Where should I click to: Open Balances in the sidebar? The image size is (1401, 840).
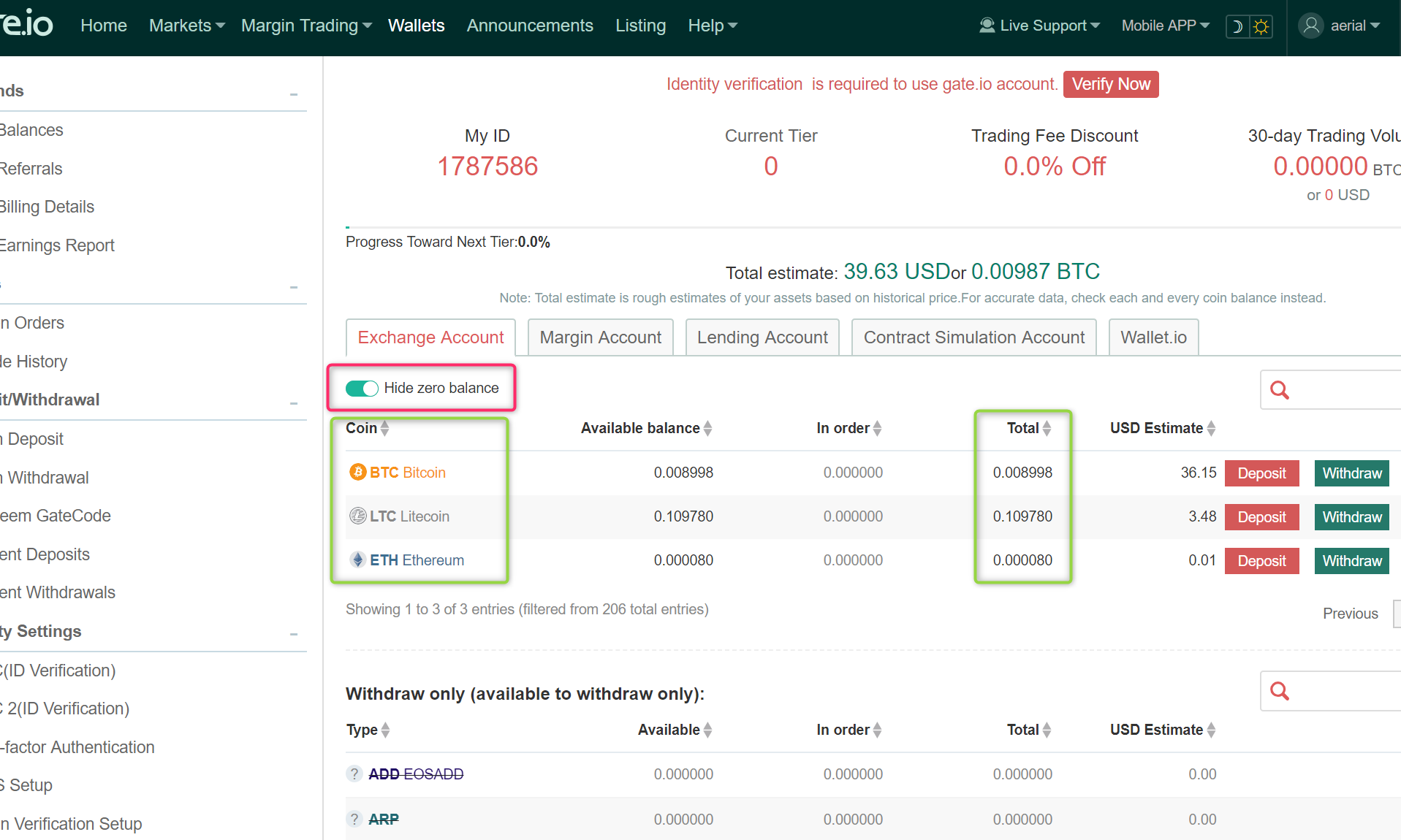[31, 130]
